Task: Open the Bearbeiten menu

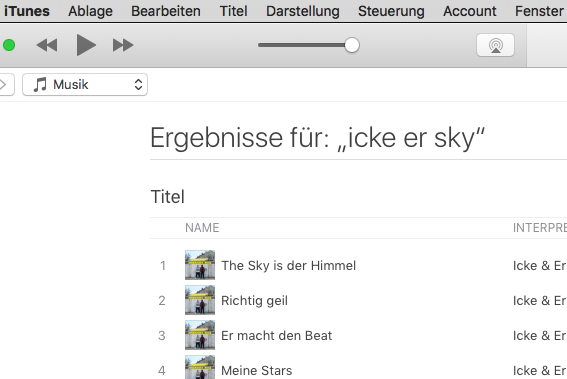Action: coord(166,11)
